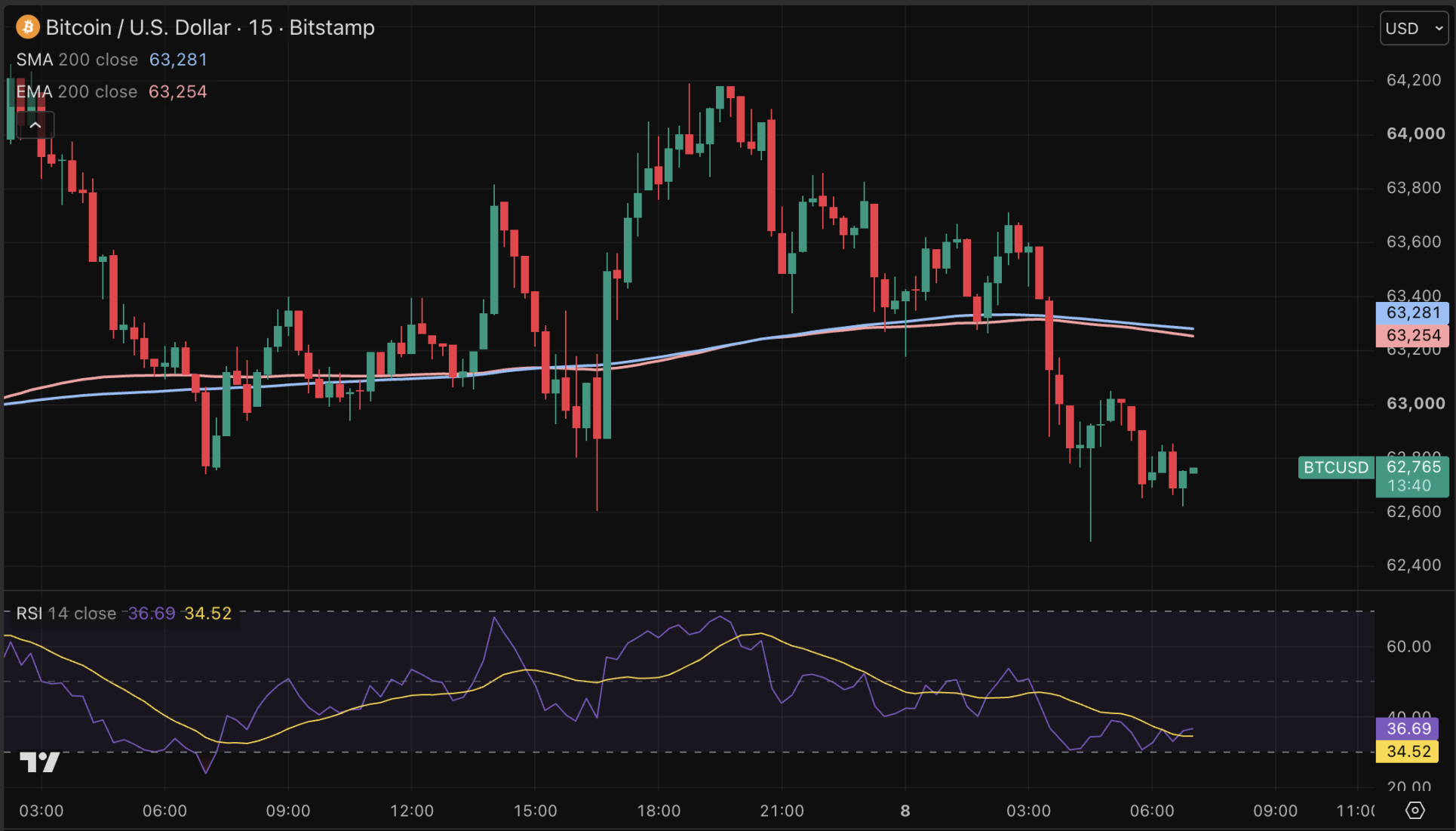1456x831 pixels.
Task: Click the pink EMA 63,254 price tag
Action: point(1412,335)
